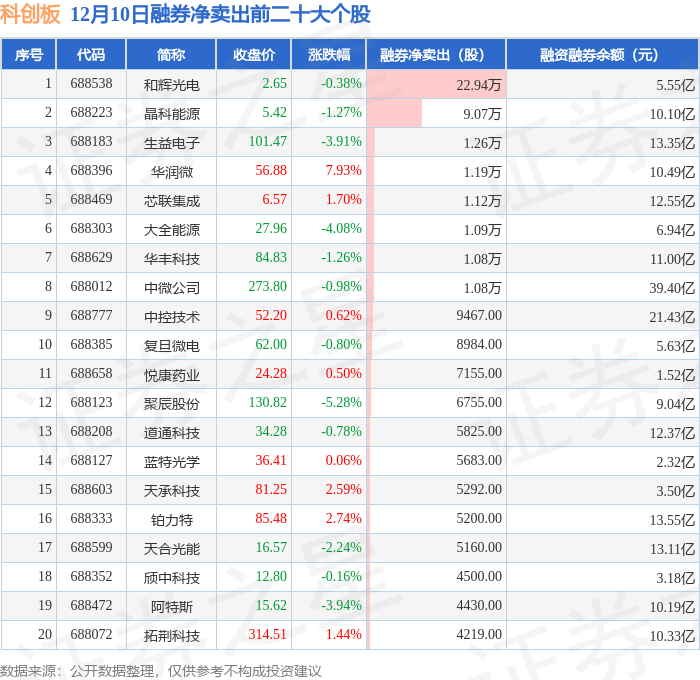The image size is (700, 680).
Task: Select stock name 复旦微电
Action: 171,346
